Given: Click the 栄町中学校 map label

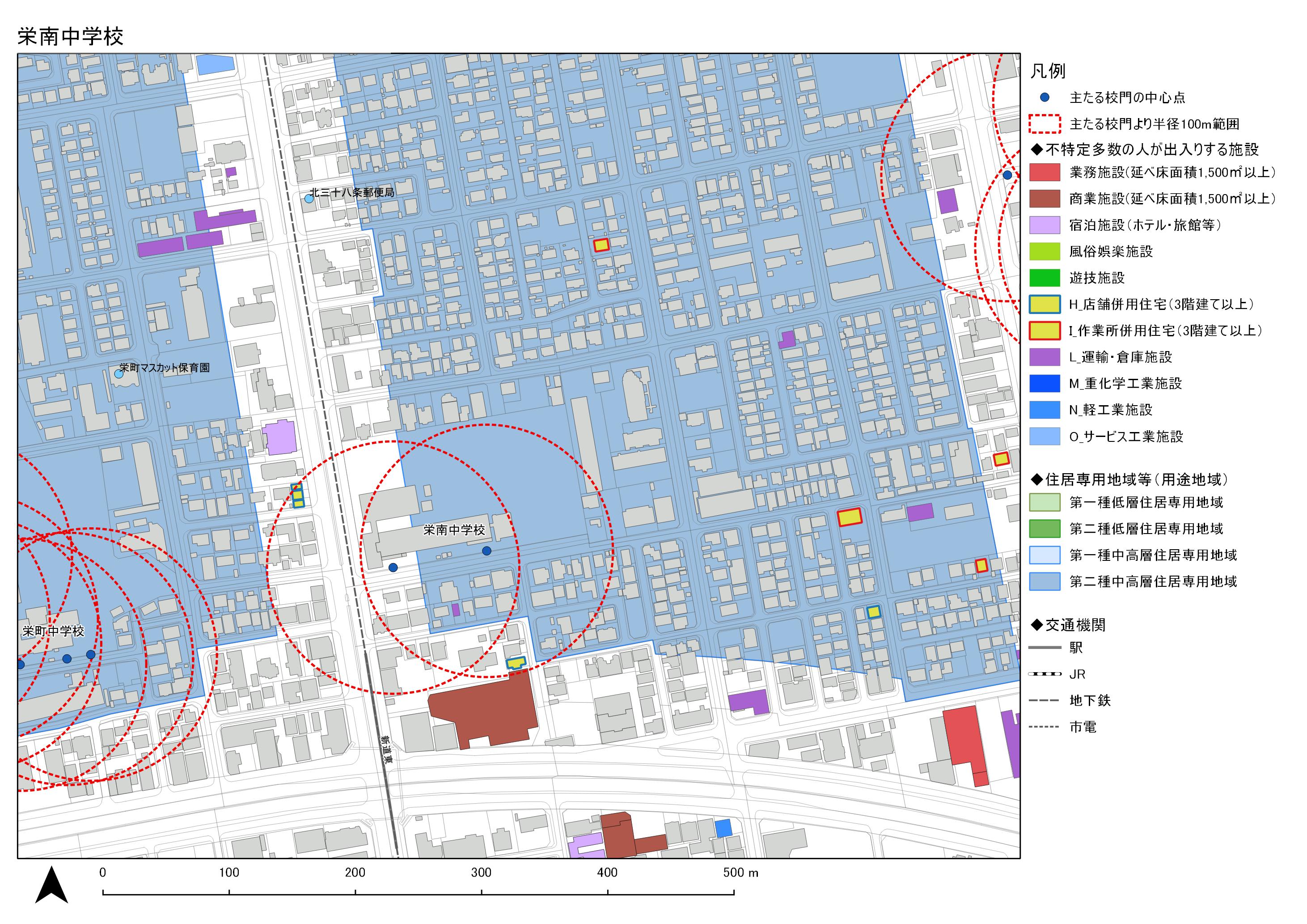Looking at the screenshot, I should (53, 631).
